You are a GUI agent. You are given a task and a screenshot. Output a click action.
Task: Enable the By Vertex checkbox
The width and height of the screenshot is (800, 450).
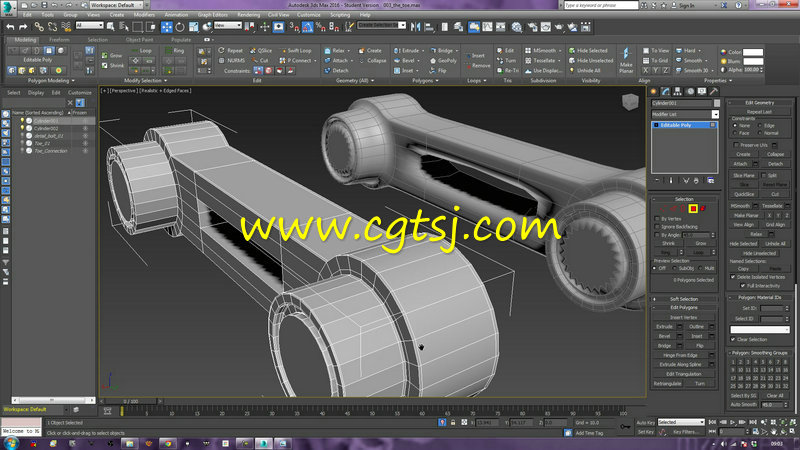tap(657, 218)
